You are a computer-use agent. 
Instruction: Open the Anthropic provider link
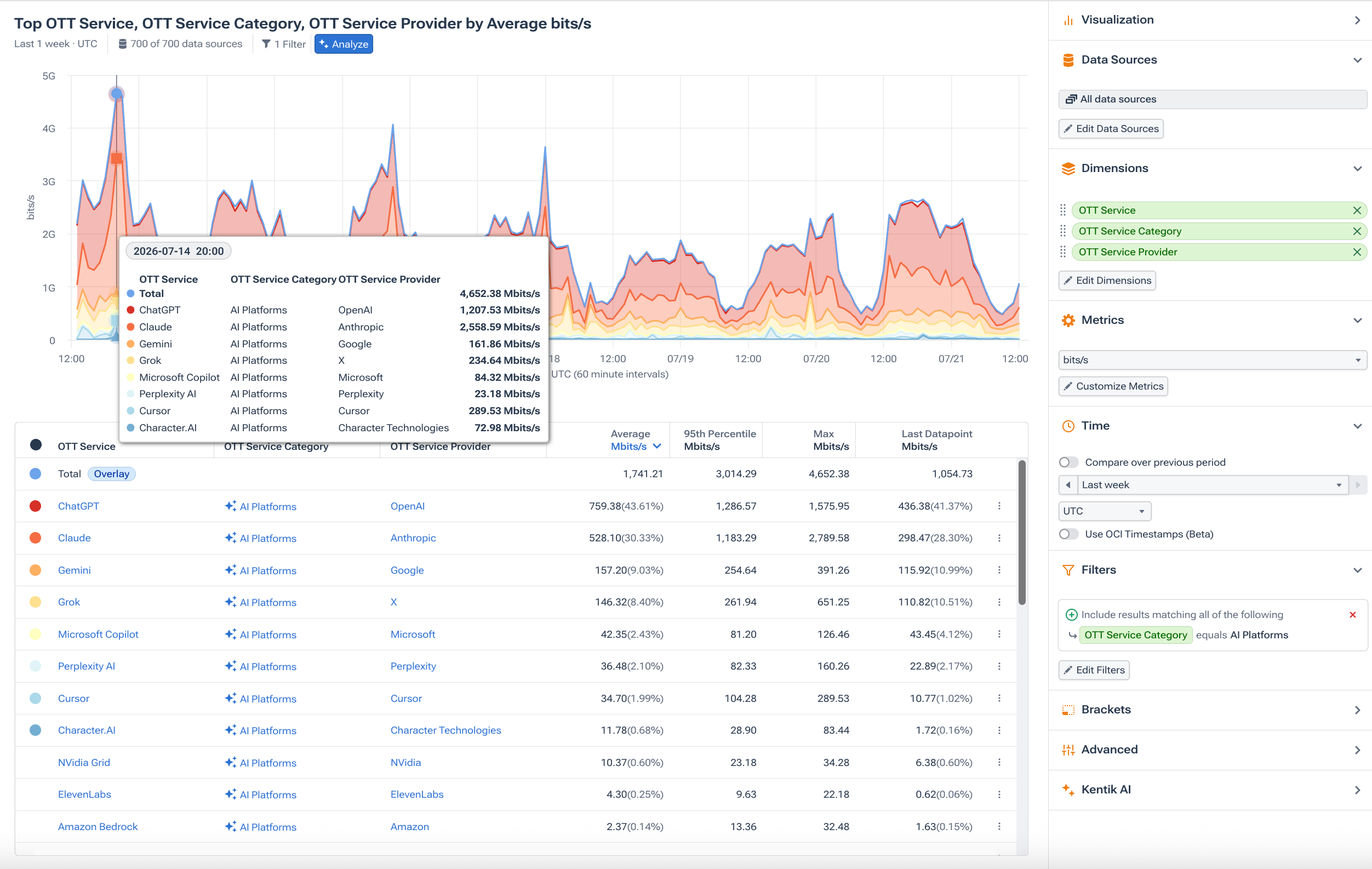tap(413, 538)
